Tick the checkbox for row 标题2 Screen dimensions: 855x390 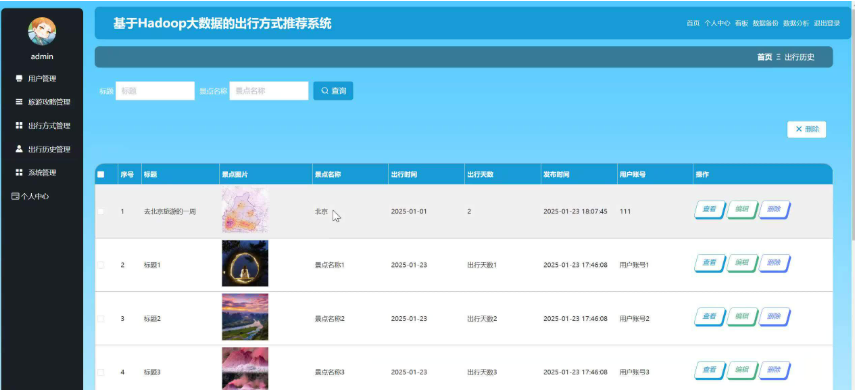coord(100,319)
